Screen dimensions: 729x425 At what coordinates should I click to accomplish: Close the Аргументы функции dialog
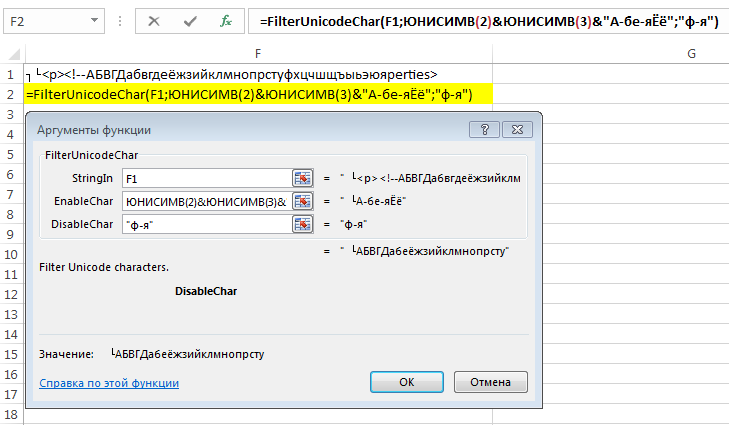[517, 130]
